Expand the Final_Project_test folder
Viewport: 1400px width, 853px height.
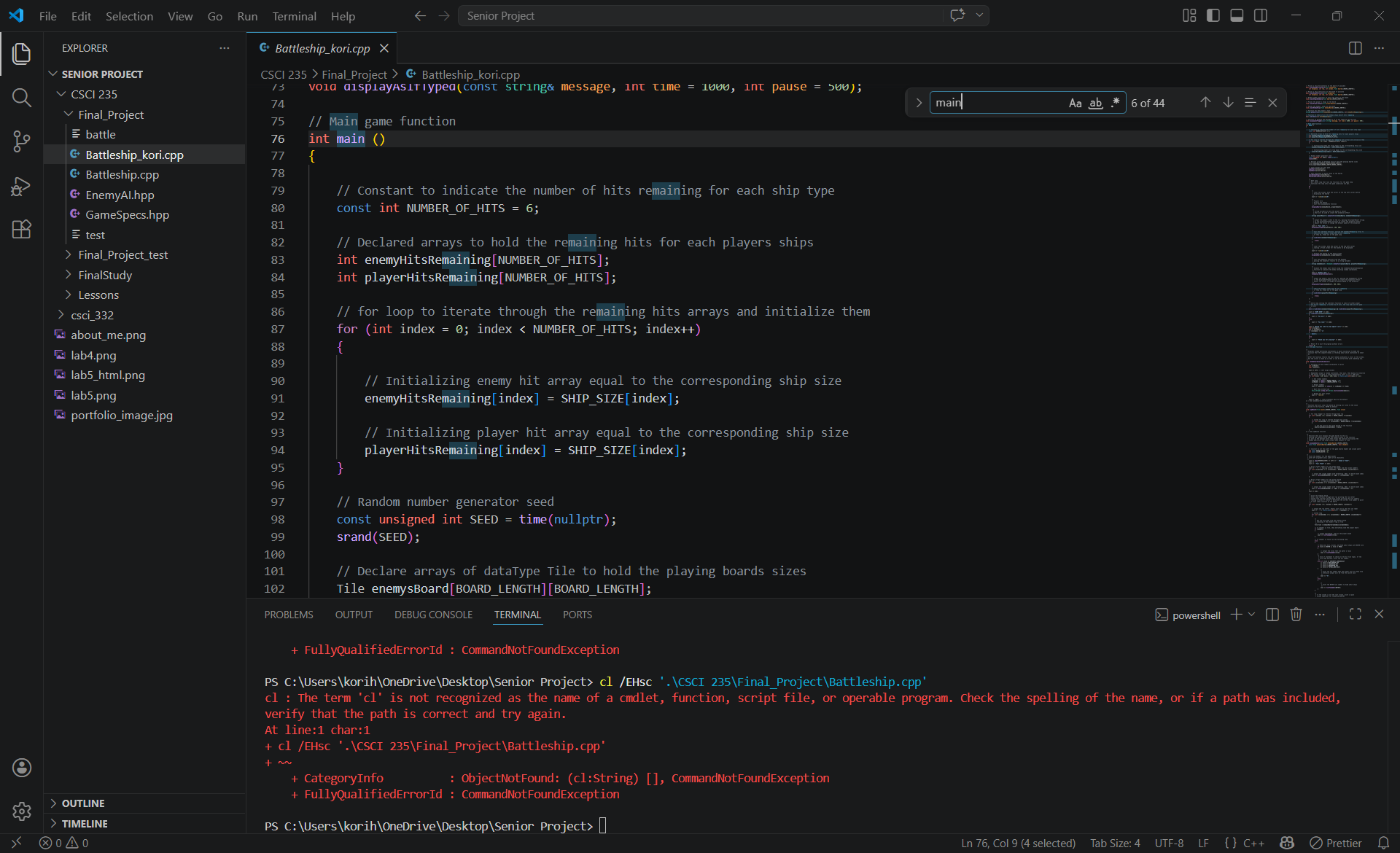[x=122, y=254]
